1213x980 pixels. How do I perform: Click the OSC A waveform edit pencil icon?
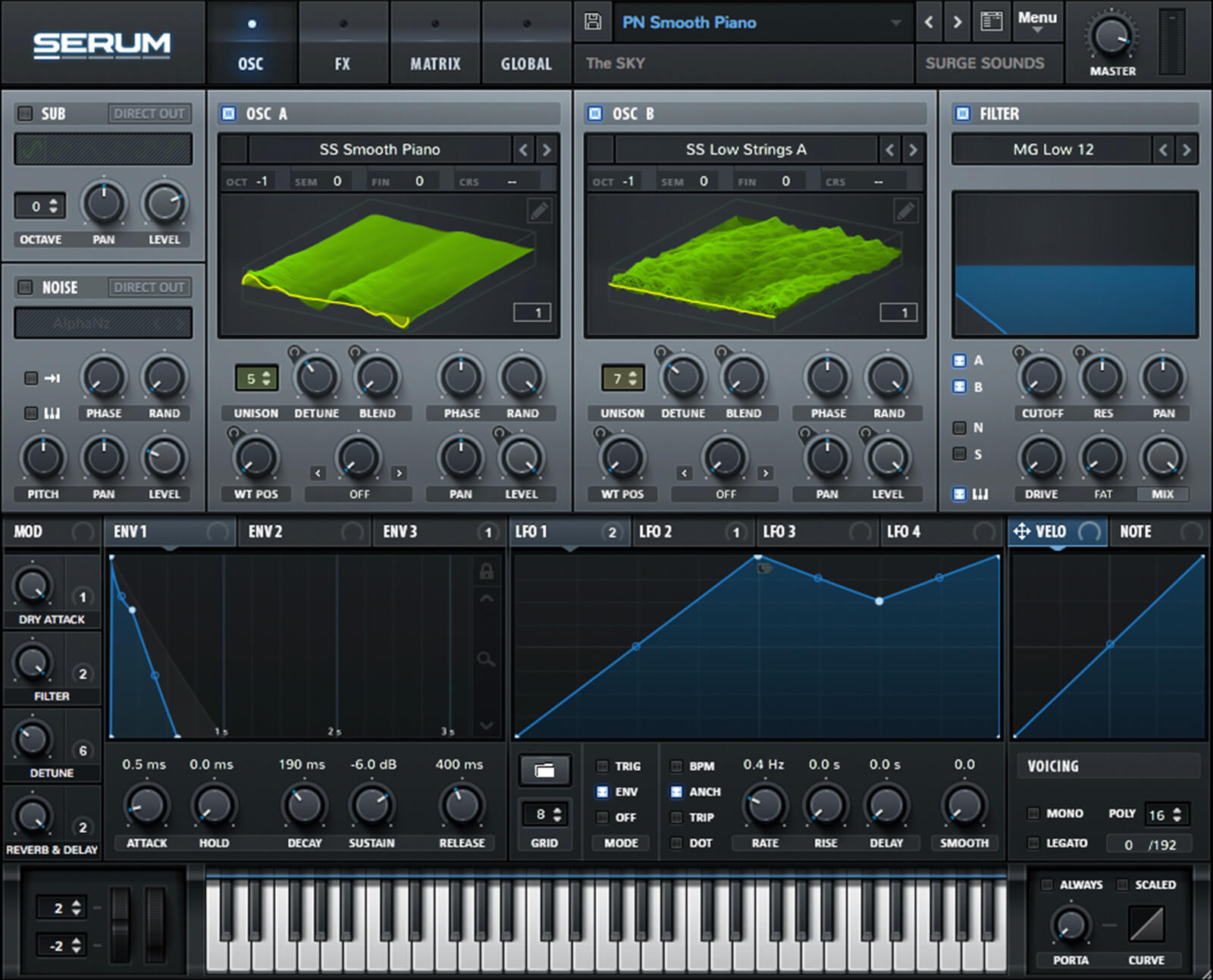tap(539, 211)
